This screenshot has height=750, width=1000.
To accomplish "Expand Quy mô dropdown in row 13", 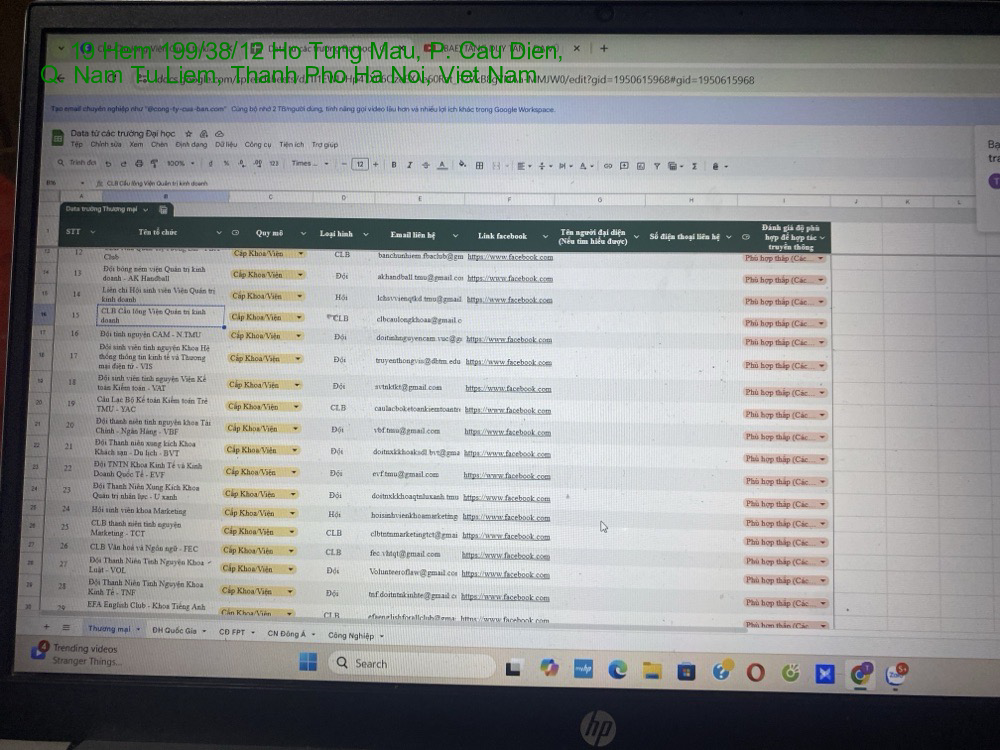I will tap(300, 274).
